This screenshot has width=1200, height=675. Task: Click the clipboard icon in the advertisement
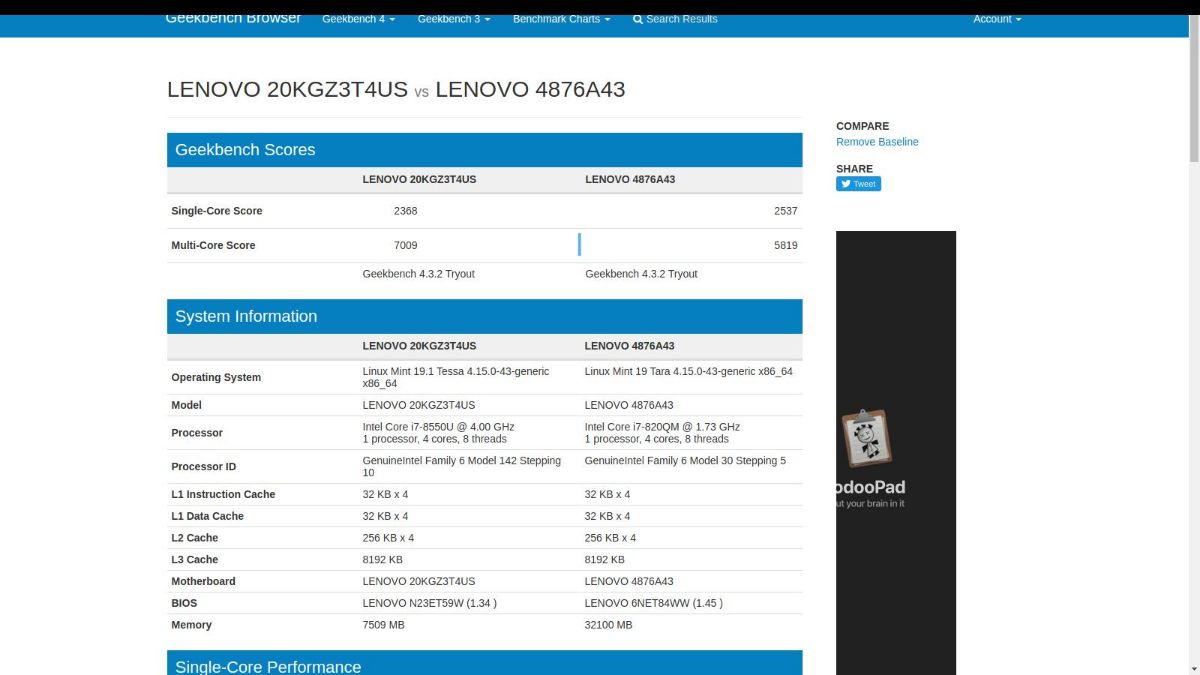click(865, 438)
